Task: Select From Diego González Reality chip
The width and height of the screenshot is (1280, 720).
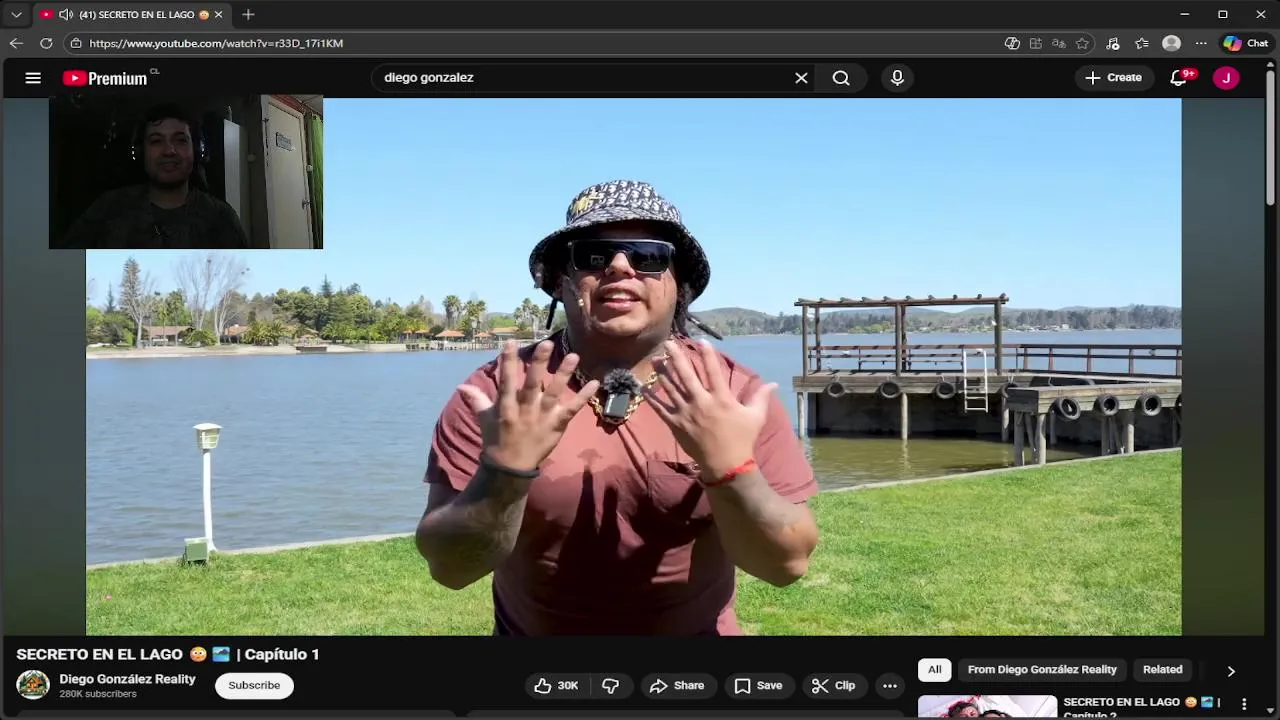Action: coord(1042,670)
